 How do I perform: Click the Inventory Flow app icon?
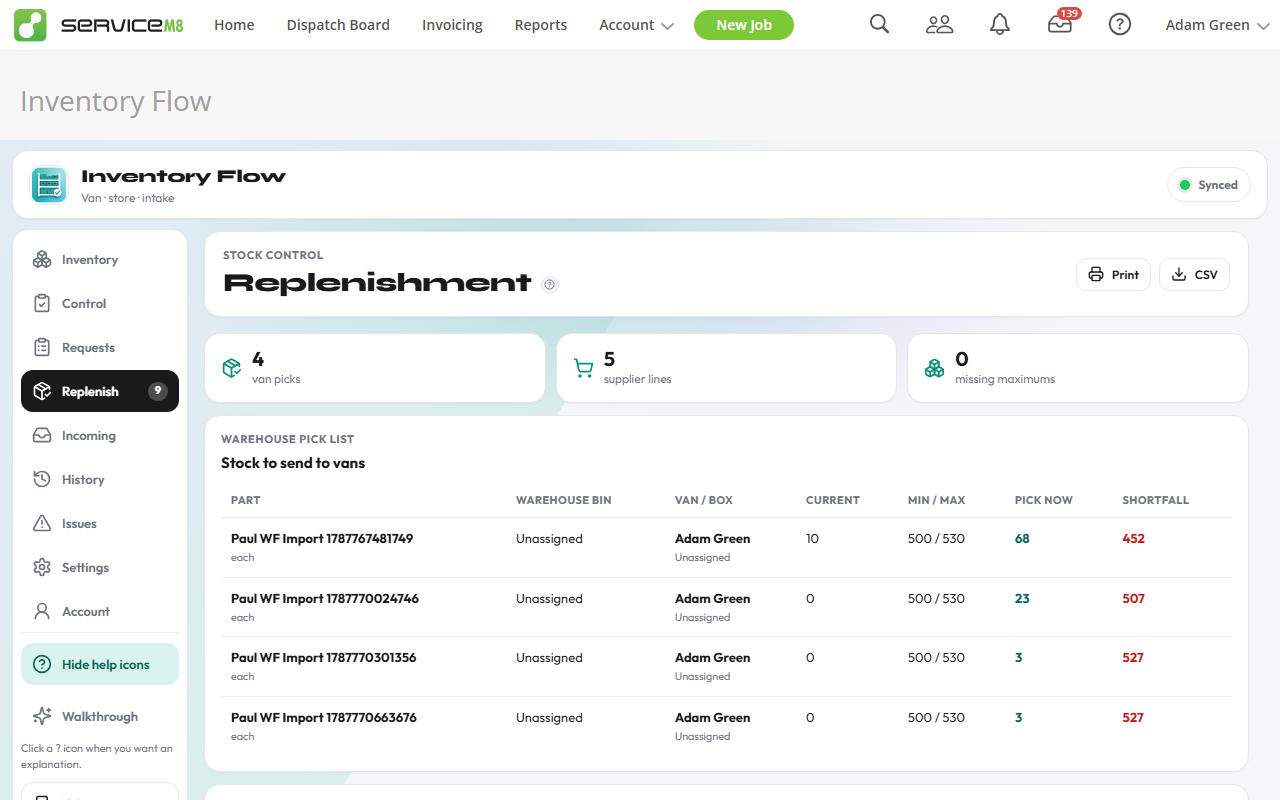point(49,185)
